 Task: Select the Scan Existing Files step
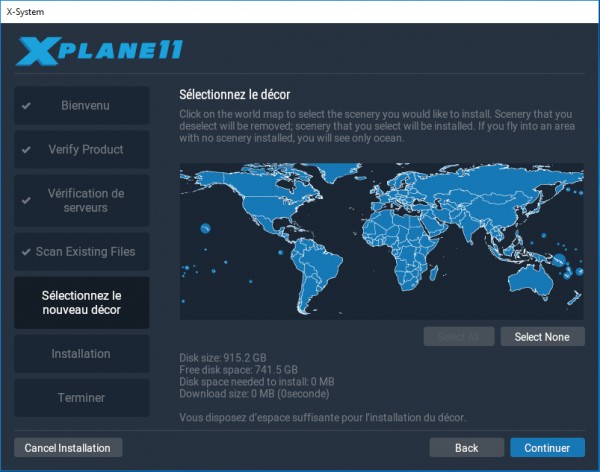tap(82, 252)
